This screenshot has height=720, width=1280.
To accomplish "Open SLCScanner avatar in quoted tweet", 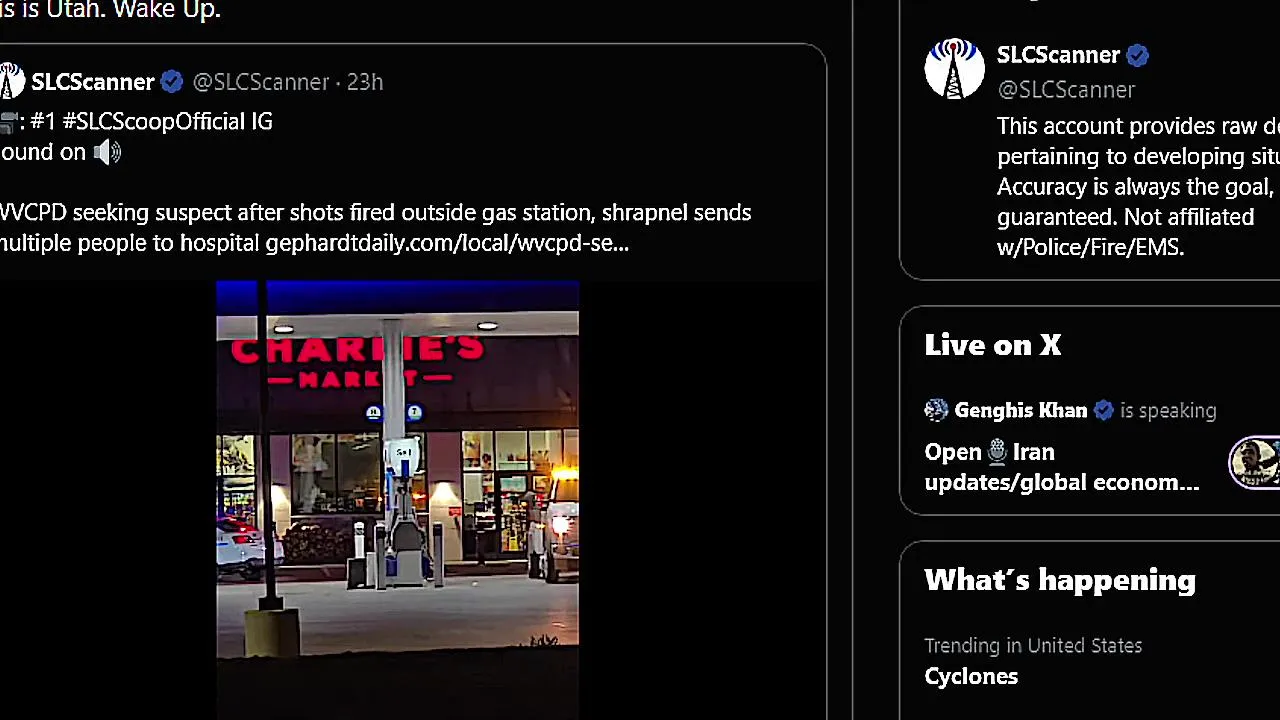I will pyautogui.click(x=10, y=81).
